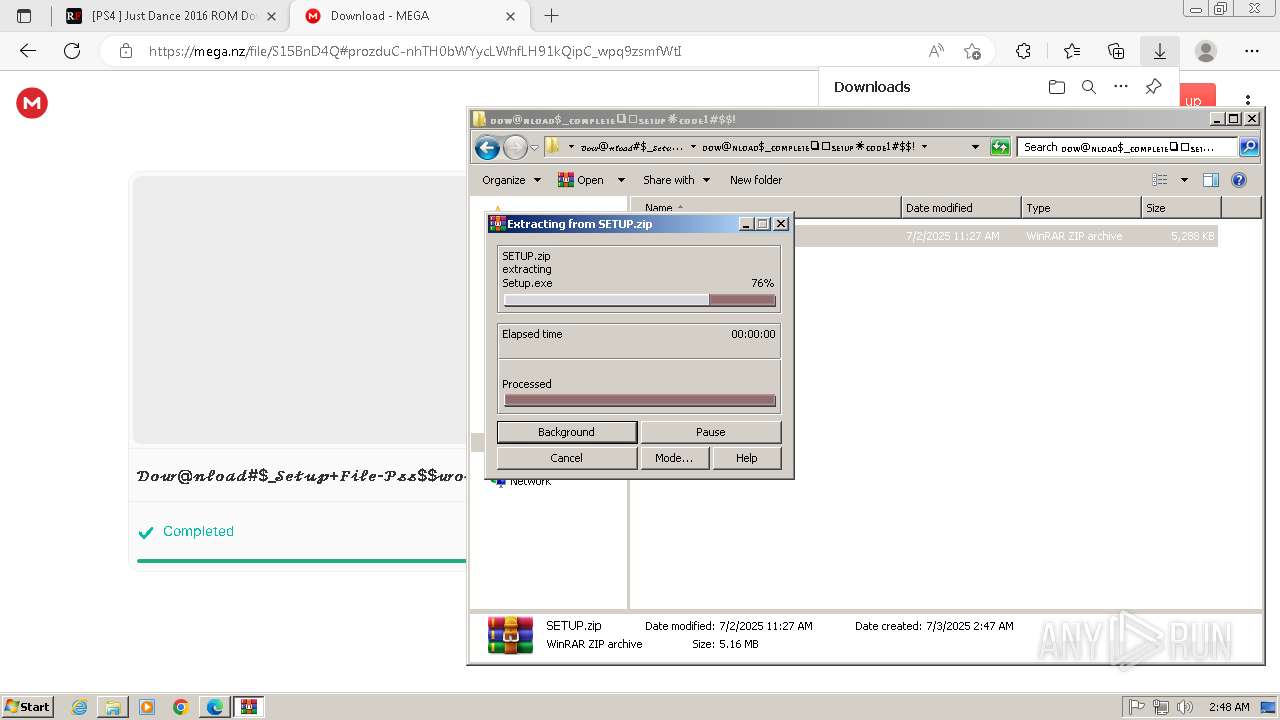Search downloads in the Downloads panel

point(1089,87)
